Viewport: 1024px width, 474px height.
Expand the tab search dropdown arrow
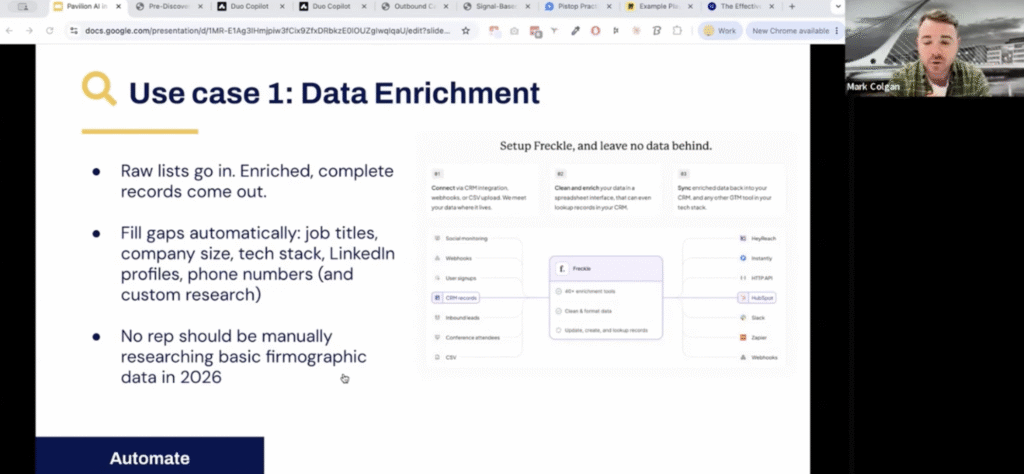pos(838,7)
